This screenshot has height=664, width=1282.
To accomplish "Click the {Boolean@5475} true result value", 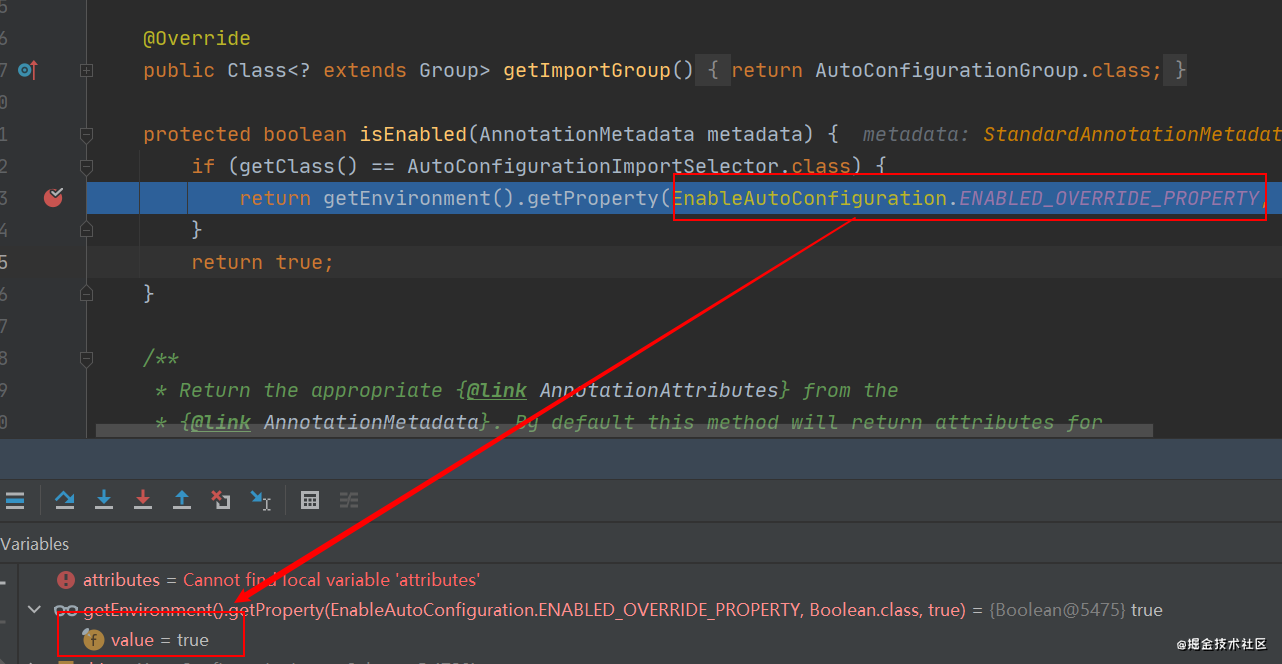I will point(1075,610).
